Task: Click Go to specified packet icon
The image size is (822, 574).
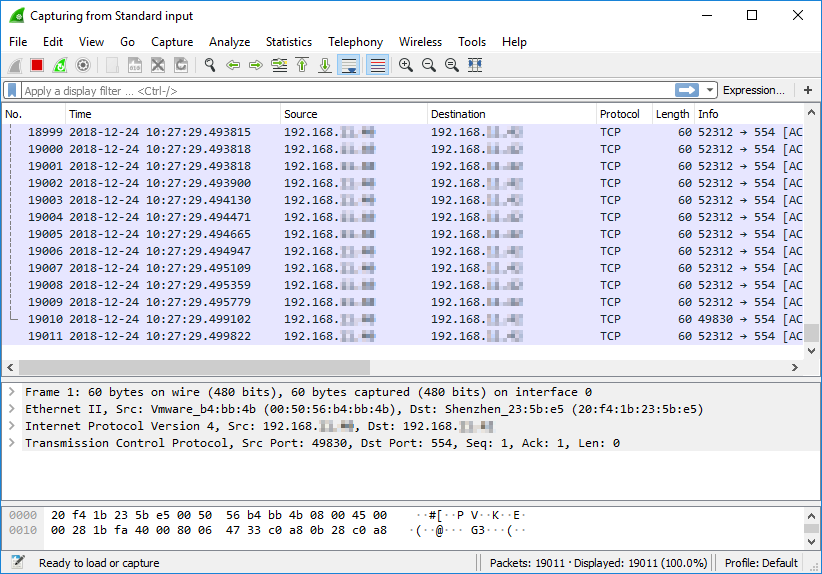Action: (279, 66)
